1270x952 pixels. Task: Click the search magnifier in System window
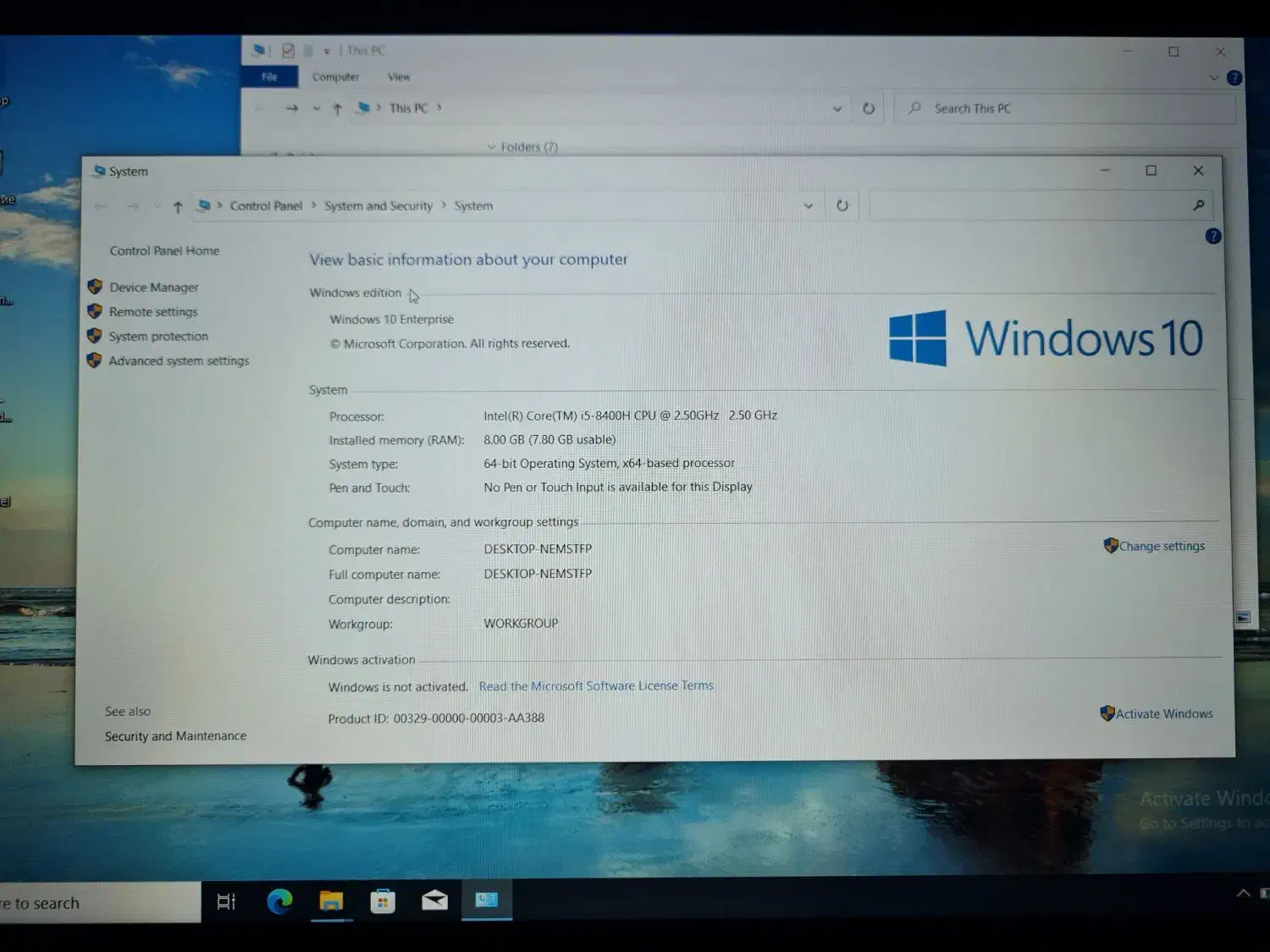coord(1198,206)
